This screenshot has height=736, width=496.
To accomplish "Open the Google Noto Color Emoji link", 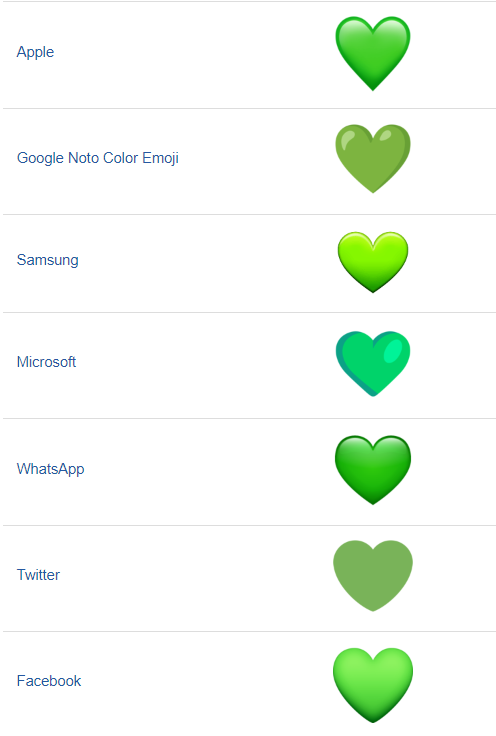I will (x=98, y=158).
